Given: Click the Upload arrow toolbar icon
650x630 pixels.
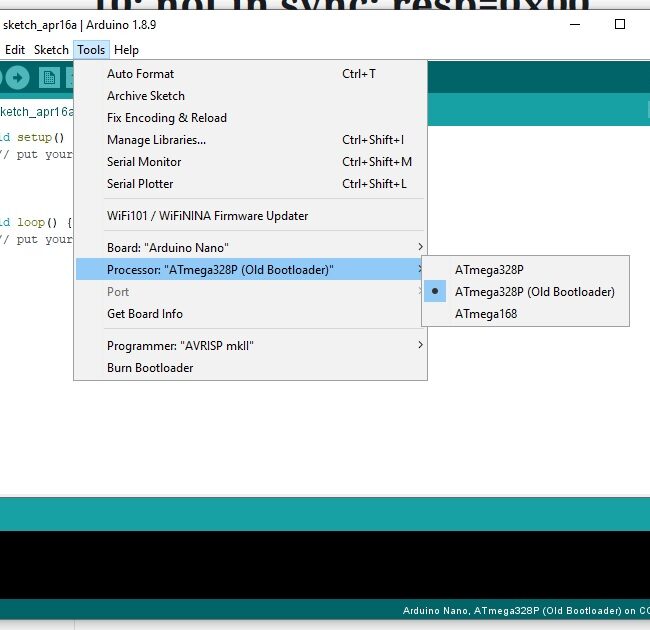Looking at the screenshot, I should (17, 78).
